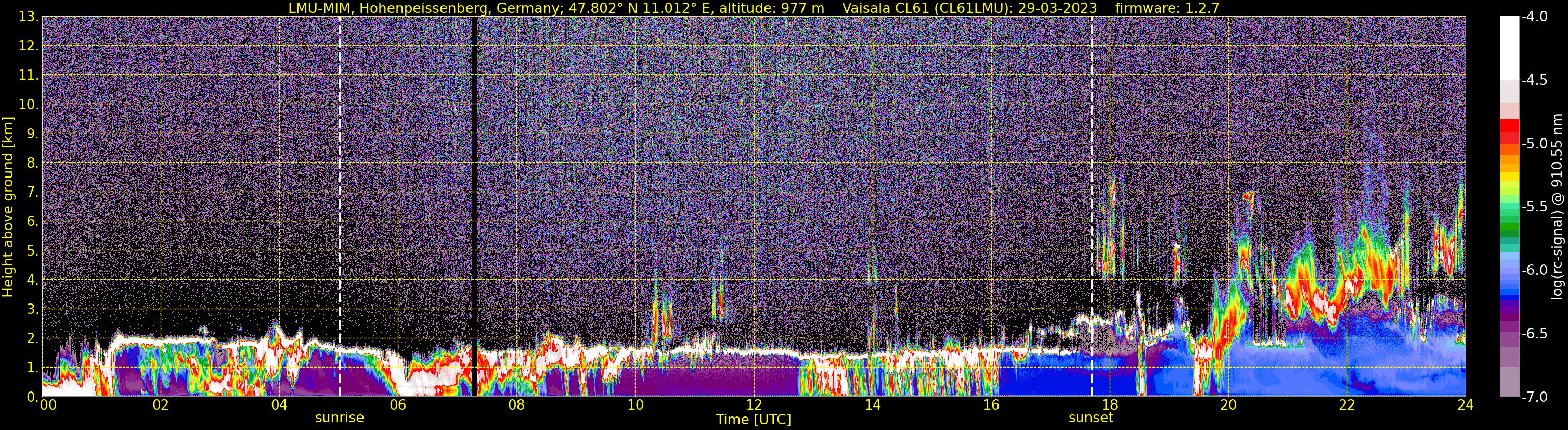This screenshot has height=430, width=1568.
Task: Click the white dashed sunset marker line
Action: [x=1092, y=207]
